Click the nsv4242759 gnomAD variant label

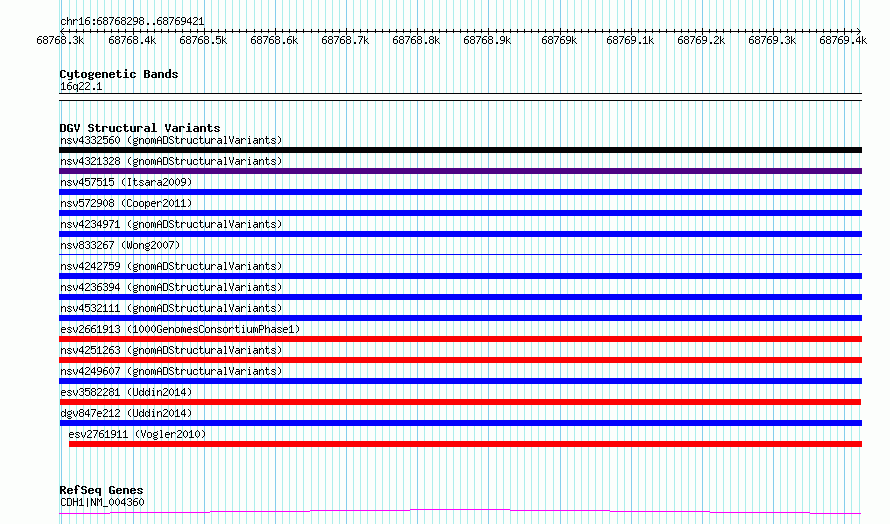[x=171, y=266]
